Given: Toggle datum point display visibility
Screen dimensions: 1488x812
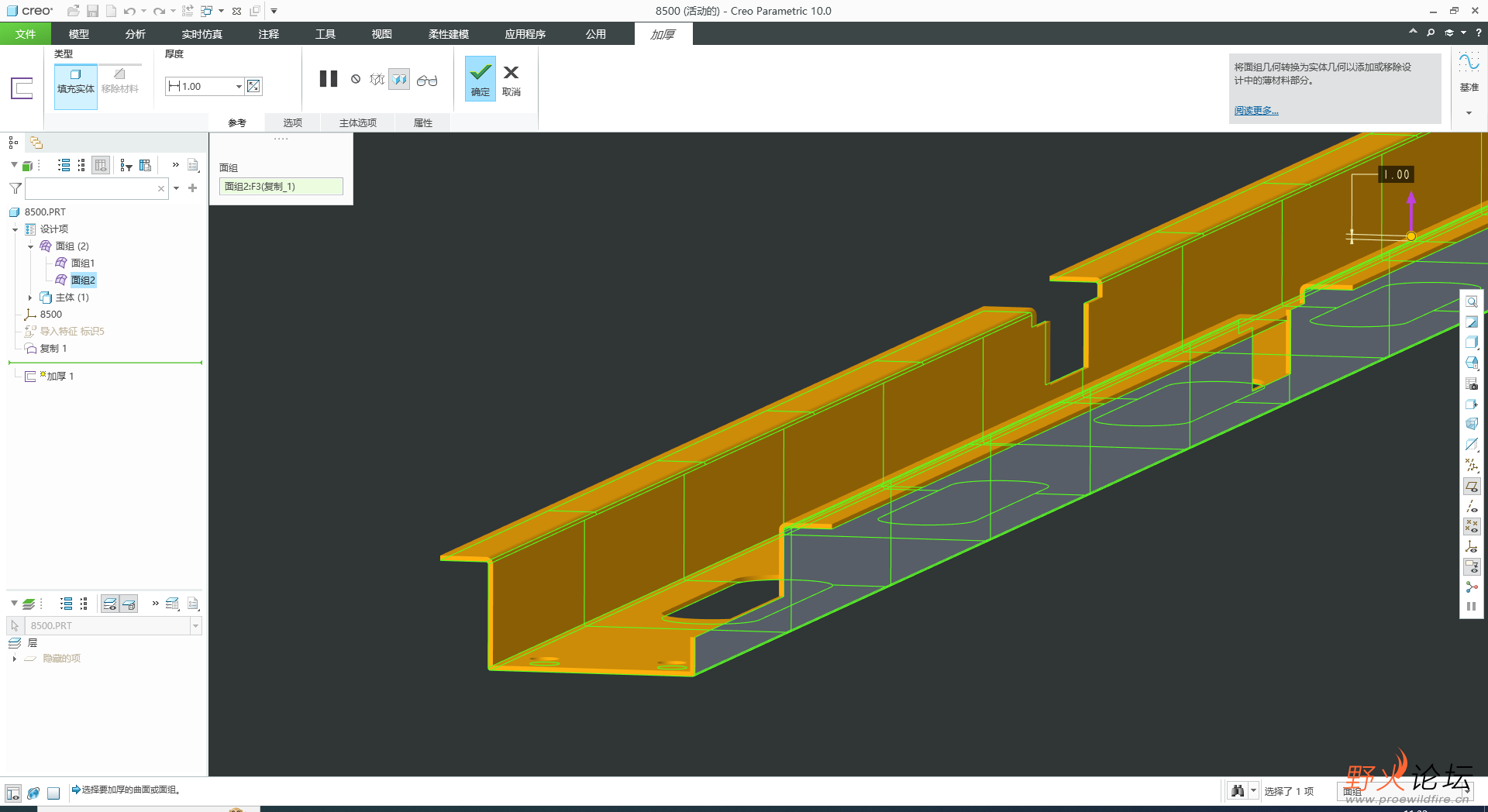Looking at the screenshot, I should 1471,527.
